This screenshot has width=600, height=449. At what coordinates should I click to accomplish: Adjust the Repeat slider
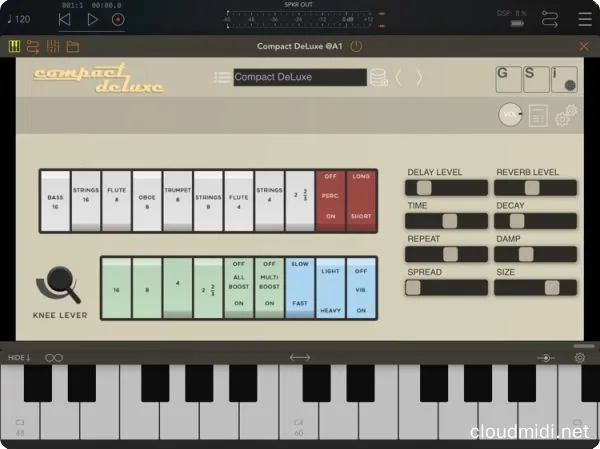pos(446,255)
